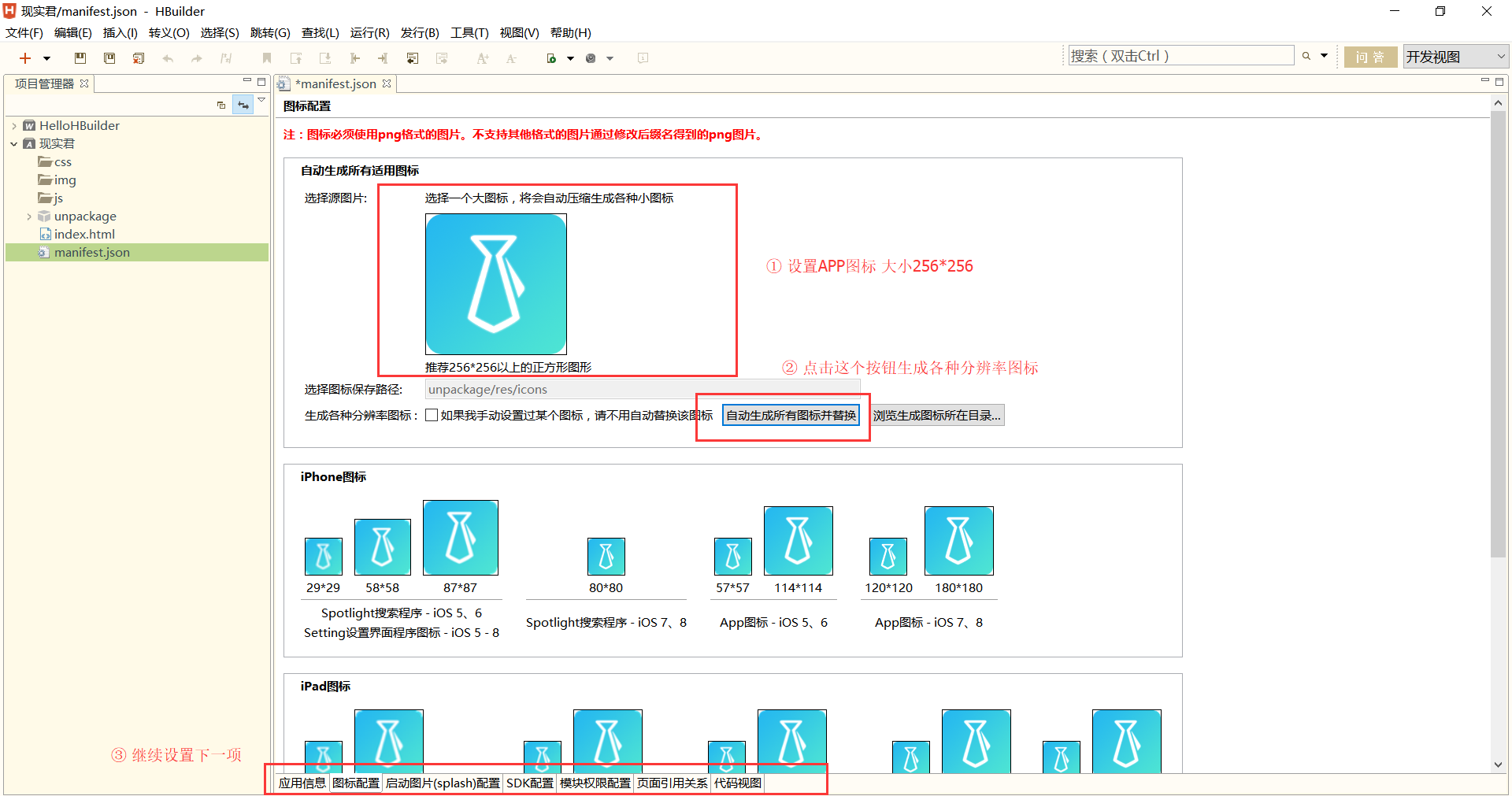Viewport: 1512px width, 796px height.
Task: Click the left-pointing outdent arrow icon
Action: tap(354, 58)
